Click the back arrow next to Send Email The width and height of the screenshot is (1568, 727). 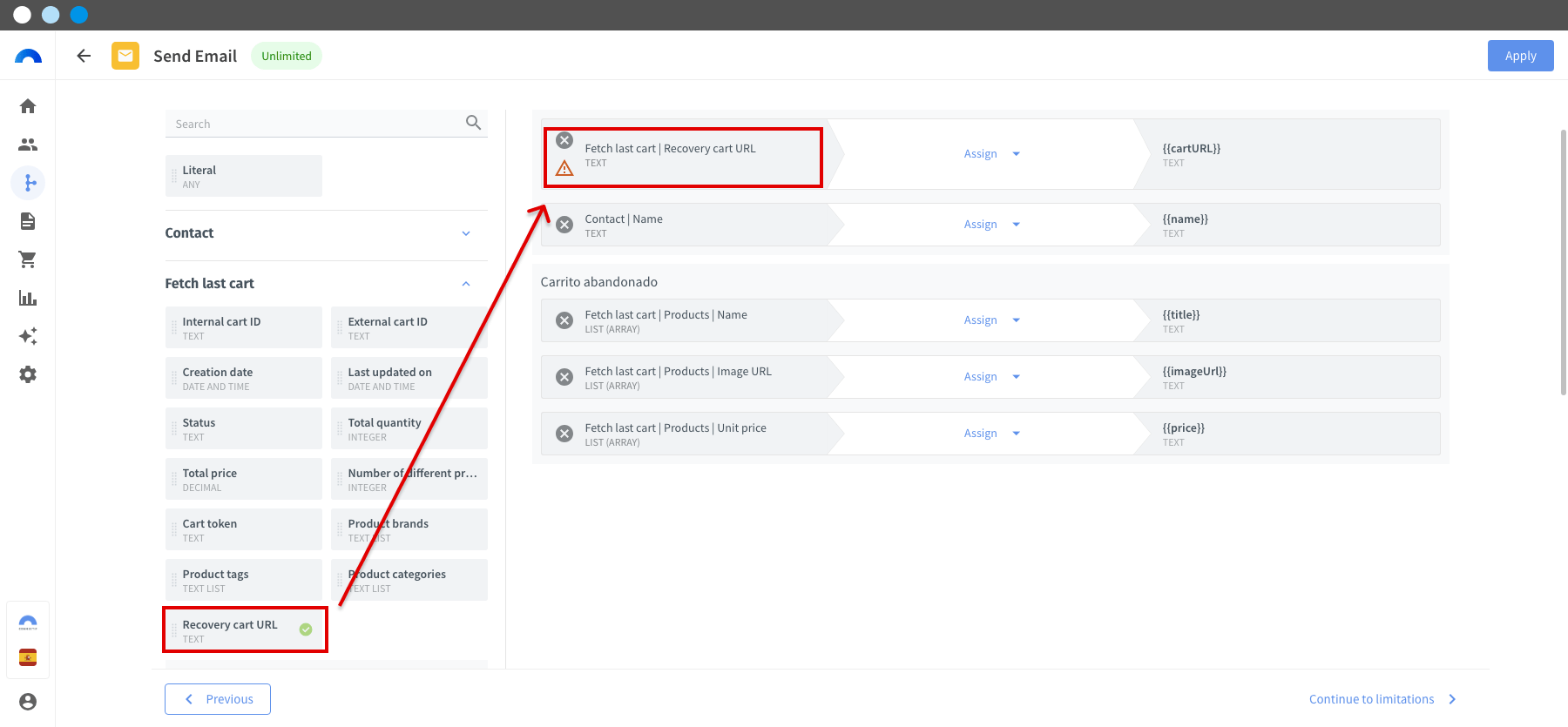[84, 56]
